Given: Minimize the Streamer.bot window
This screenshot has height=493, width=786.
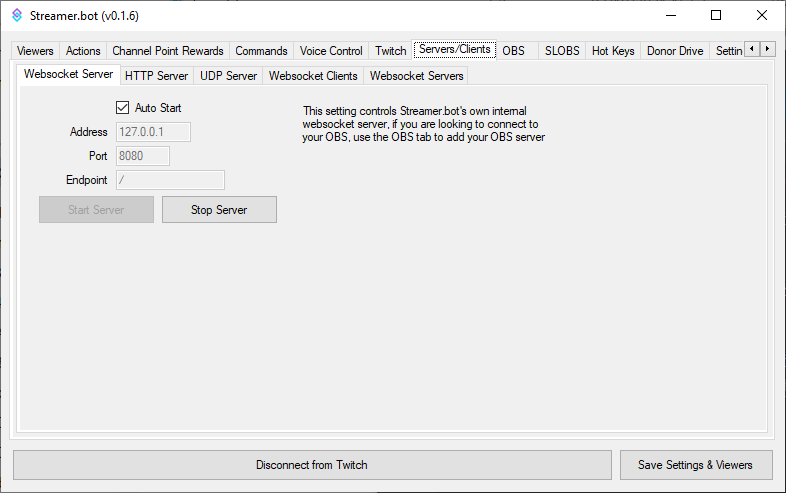Looking at the screenshot, I should [x=671, y=16].
